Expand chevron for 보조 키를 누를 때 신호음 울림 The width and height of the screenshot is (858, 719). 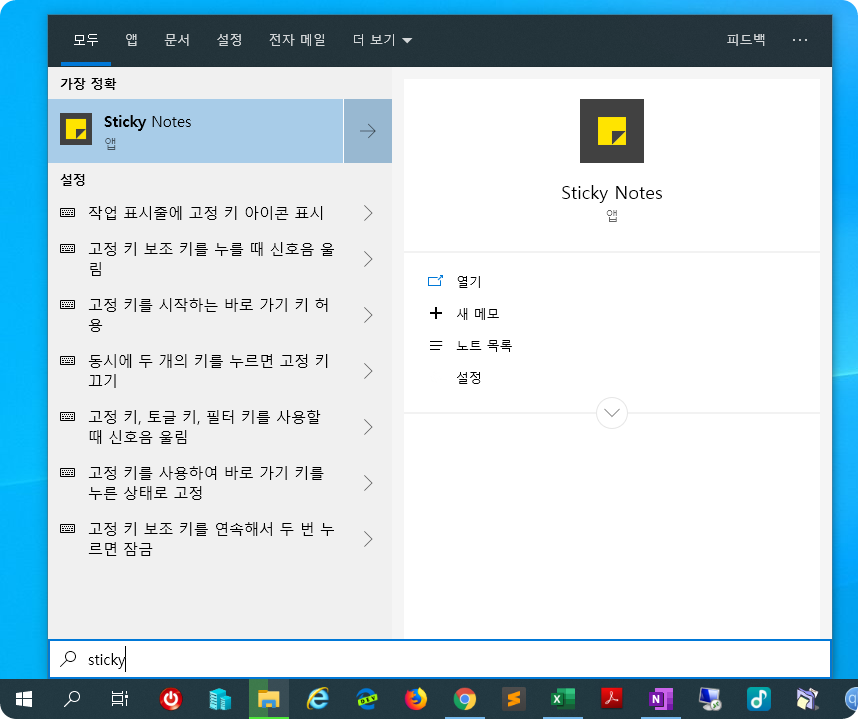click(x=368, y=259)
